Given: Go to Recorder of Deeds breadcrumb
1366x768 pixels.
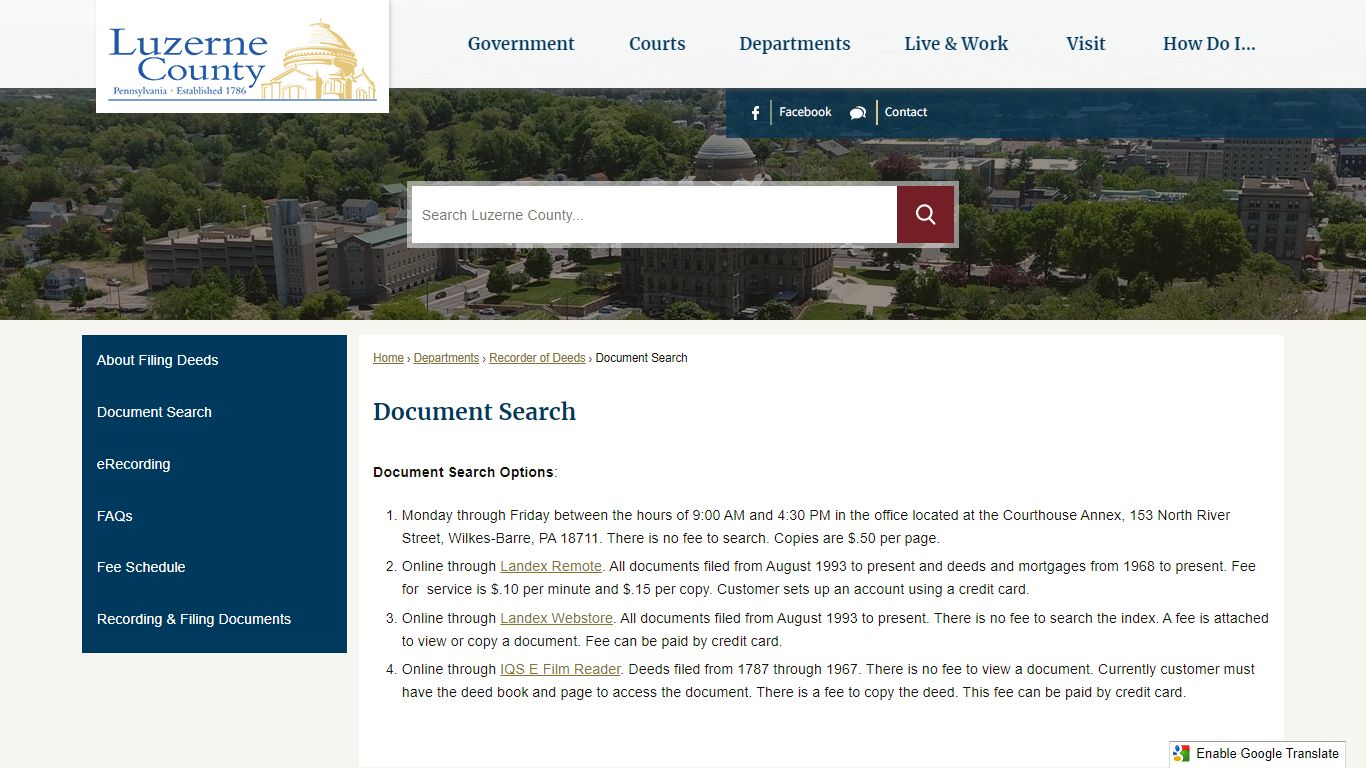Looking at the screenshot, I should (x=537, y=358).
